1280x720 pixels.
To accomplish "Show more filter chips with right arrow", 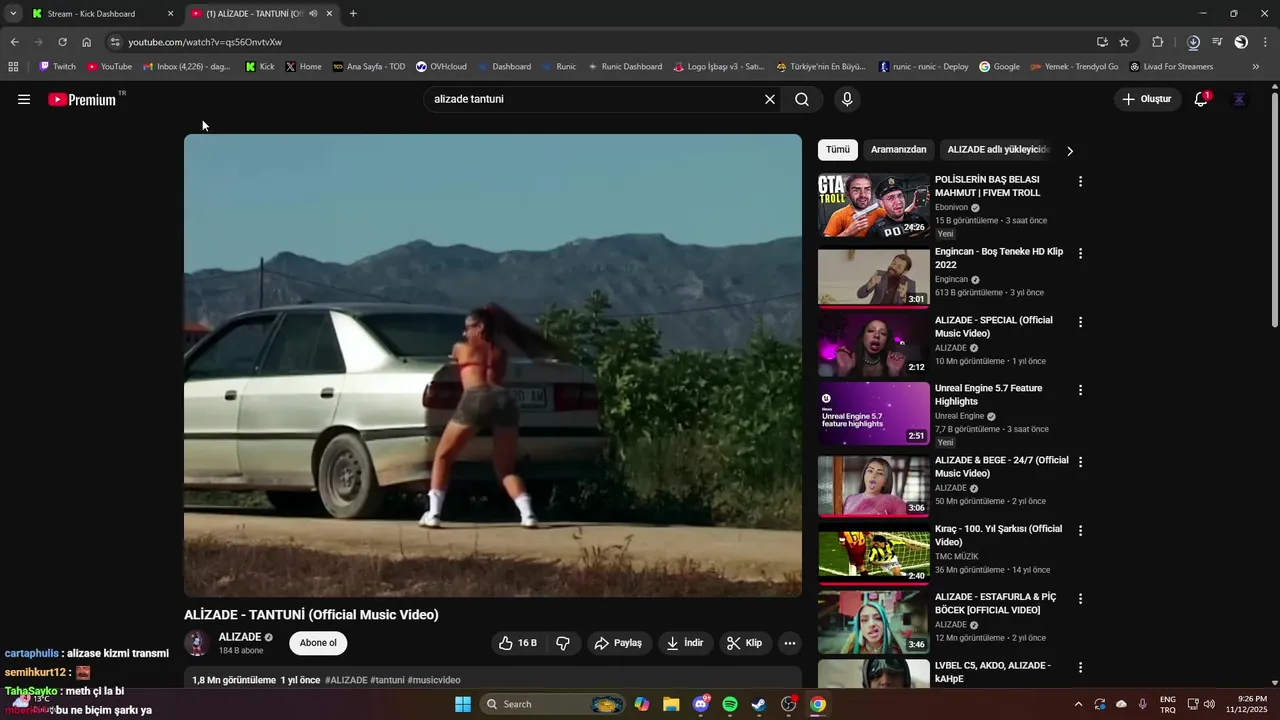I will click(x=1070, y=151).
